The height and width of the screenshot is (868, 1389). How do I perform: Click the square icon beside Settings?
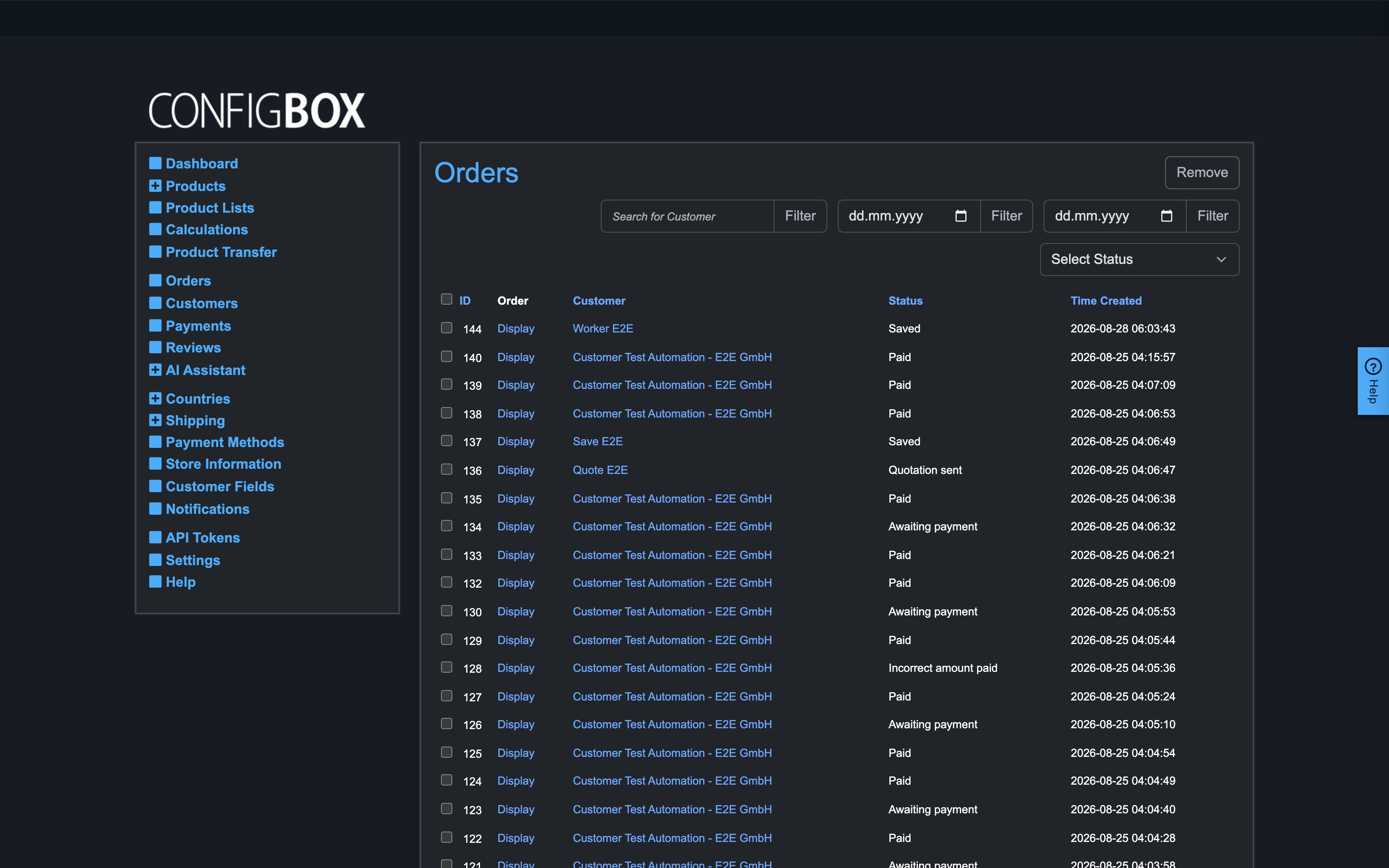tap(155, 560)
